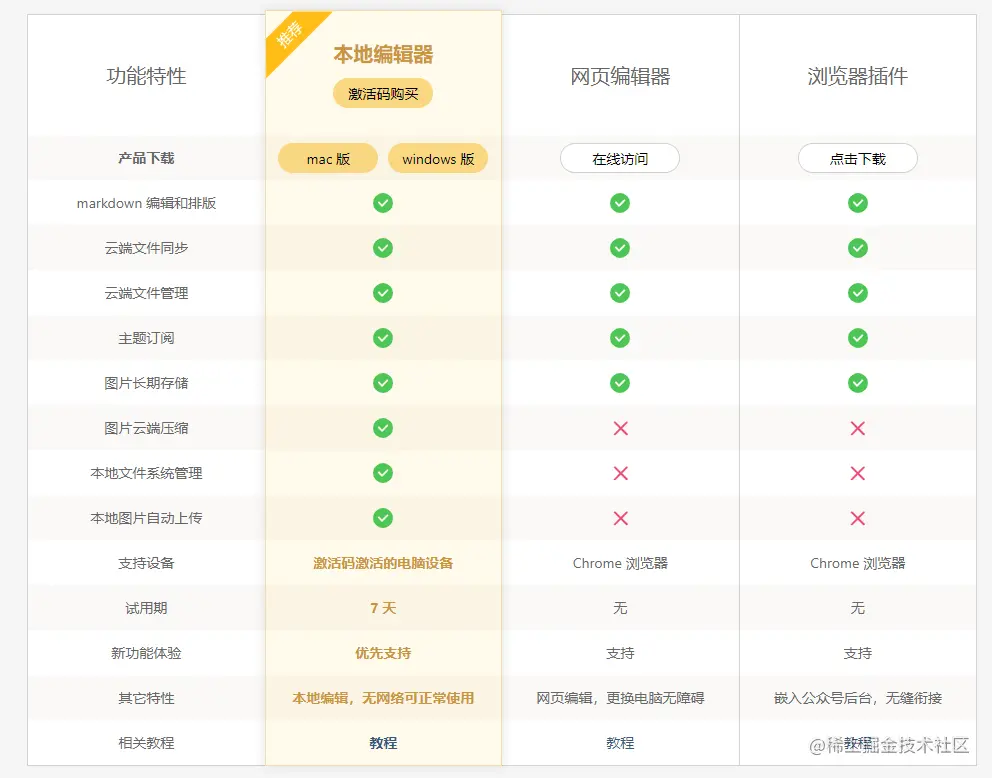
Task: Click Chrome 浏览器 under 浏览器插件
Action: tap(858, 563)
